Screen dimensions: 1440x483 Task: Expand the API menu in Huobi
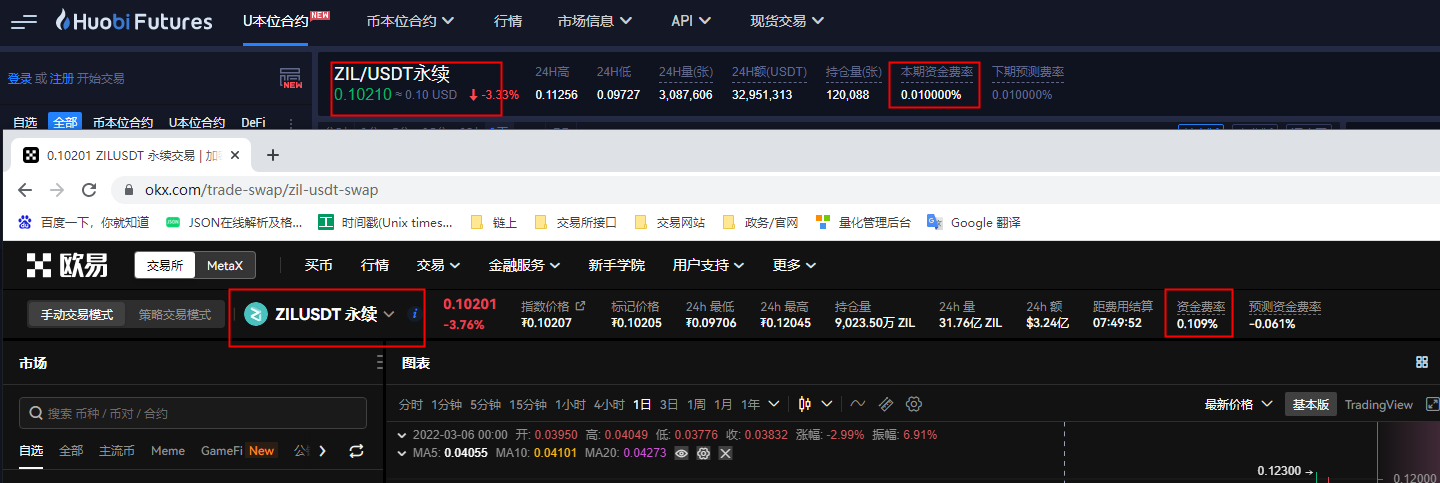691,20
